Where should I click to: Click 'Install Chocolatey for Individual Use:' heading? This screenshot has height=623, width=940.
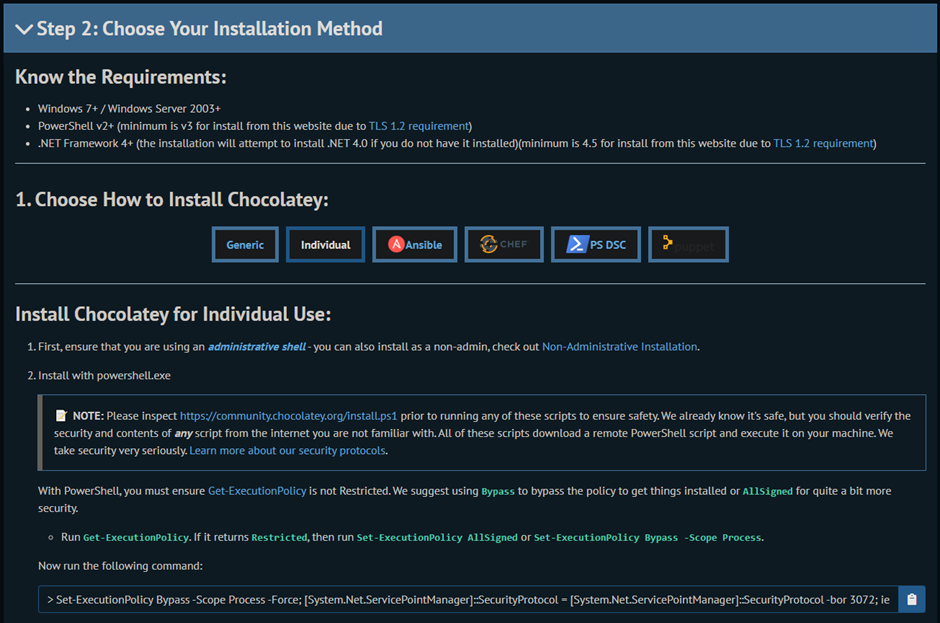click(x=173, y=314)
